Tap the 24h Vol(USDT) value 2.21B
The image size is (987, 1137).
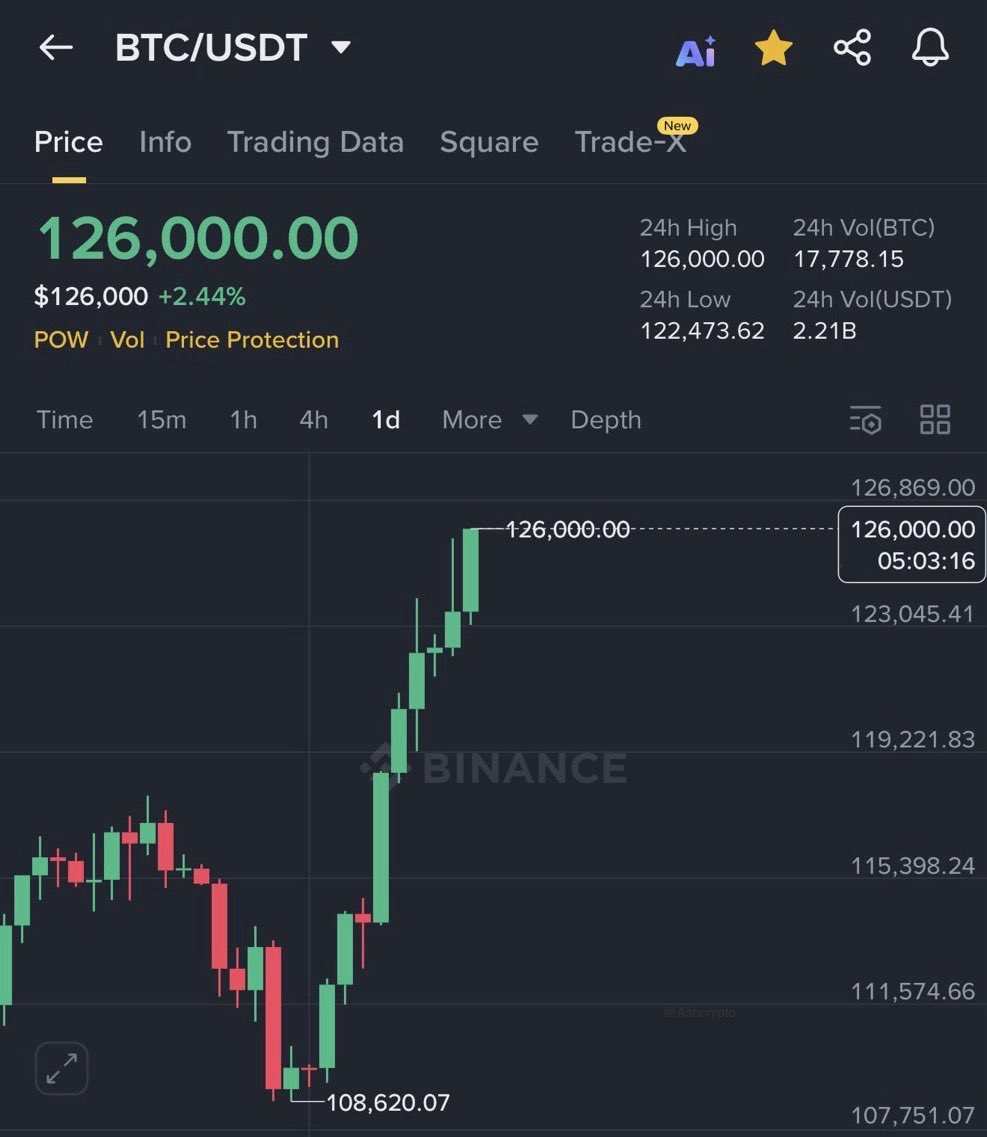point(825,331)
